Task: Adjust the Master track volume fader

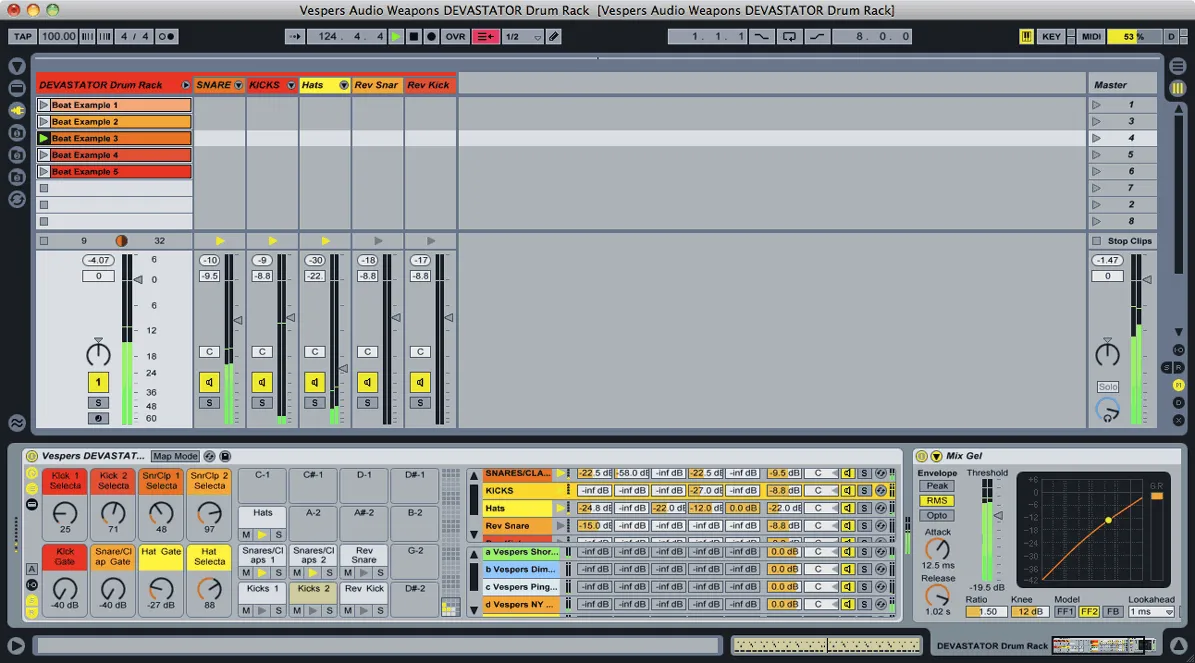Action: [1147, 280]
